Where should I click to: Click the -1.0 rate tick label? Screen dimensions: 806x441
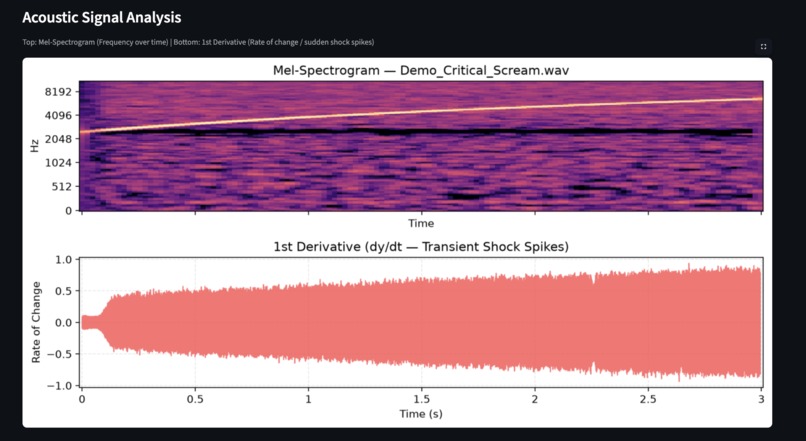61,385
